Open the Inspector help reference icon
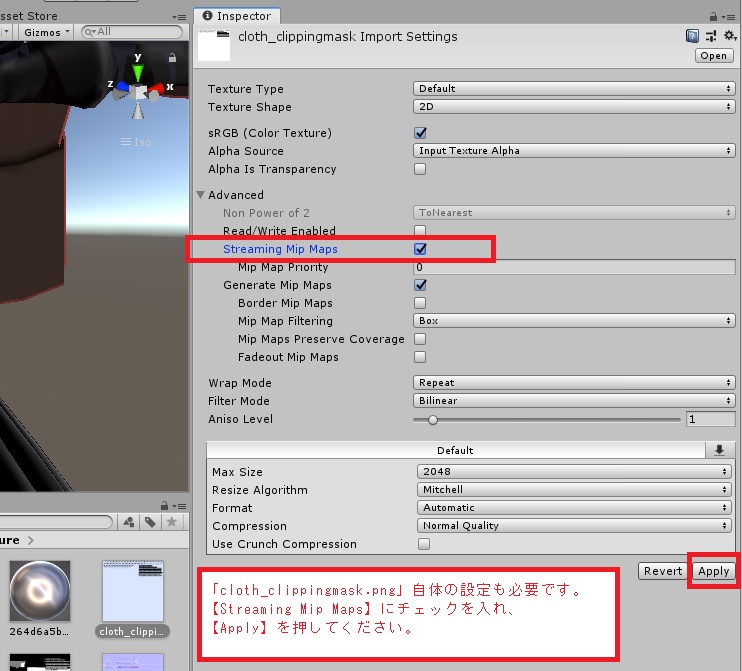The height and width of the screenshot is (671, 742). pyautogui.click(x=692, y=36)
